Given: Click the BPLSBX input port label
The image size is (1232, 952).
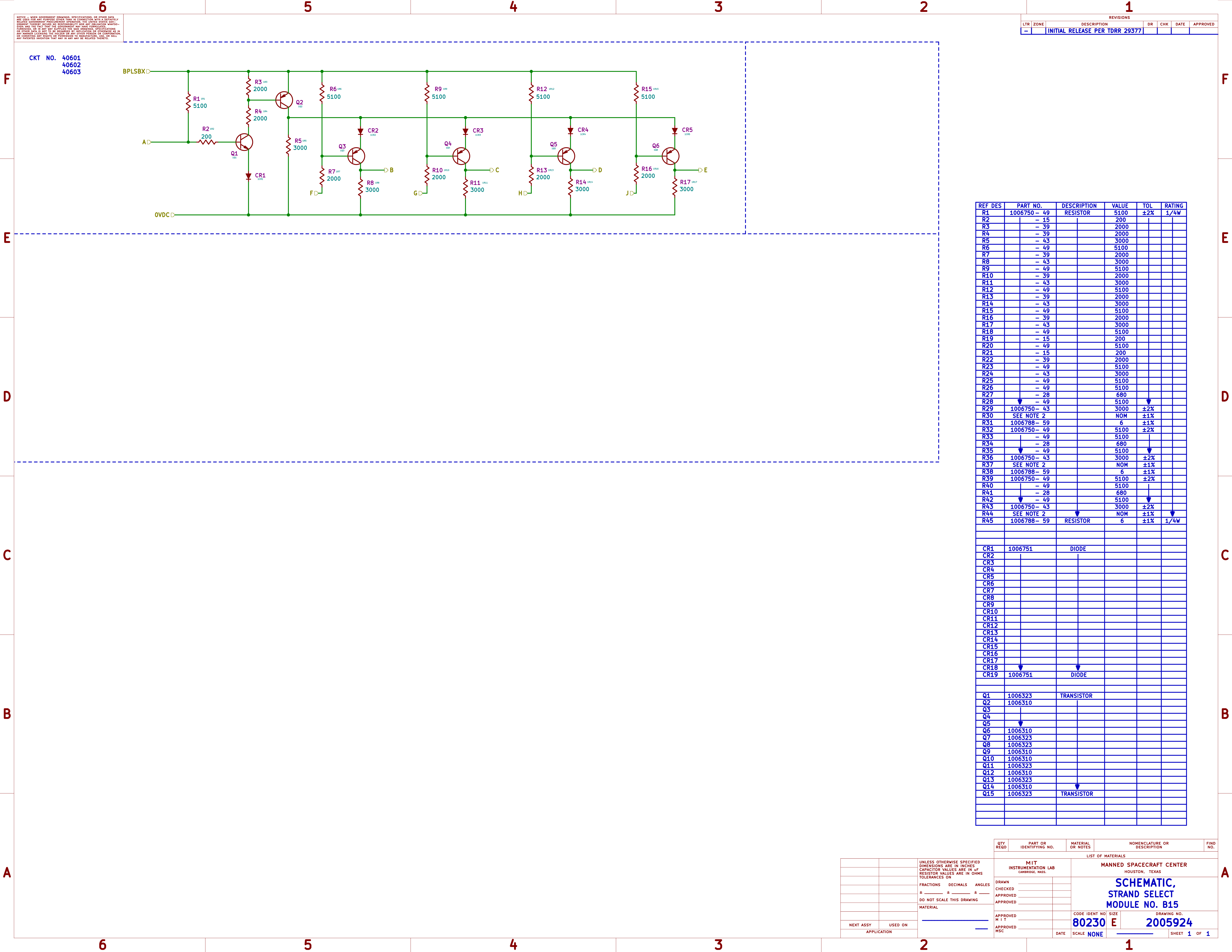Looking at the screenshot, I should (x=136, y=72).
